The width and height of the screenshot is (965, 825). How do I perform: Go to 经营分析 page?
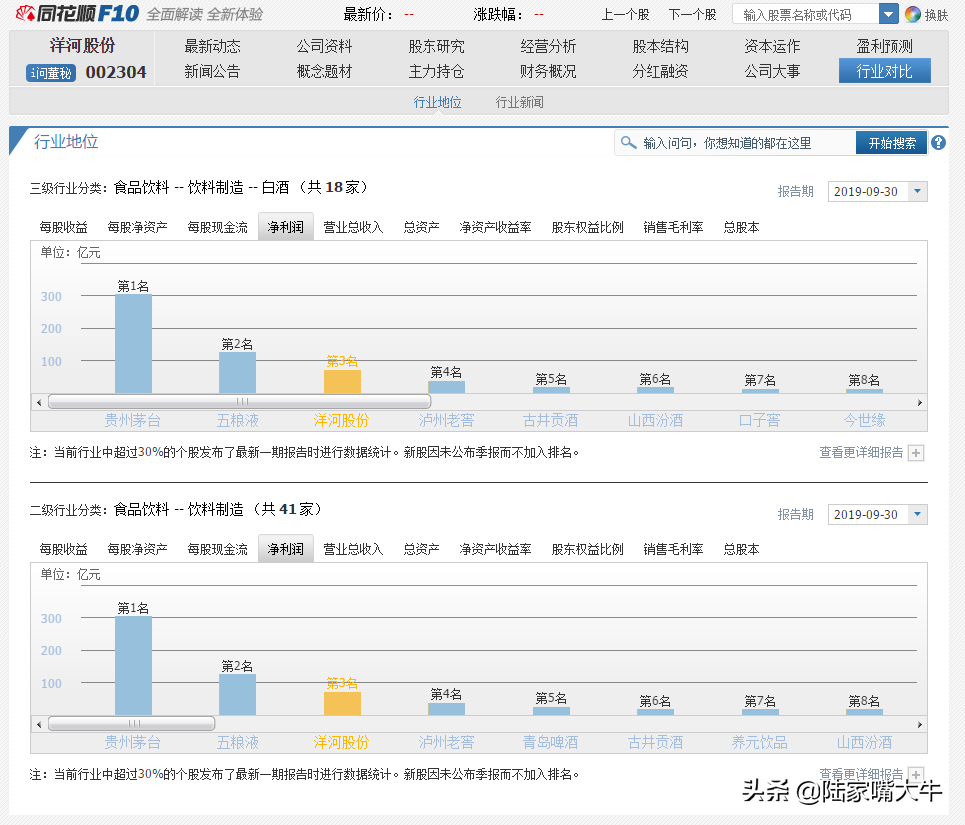pos(548,46)
